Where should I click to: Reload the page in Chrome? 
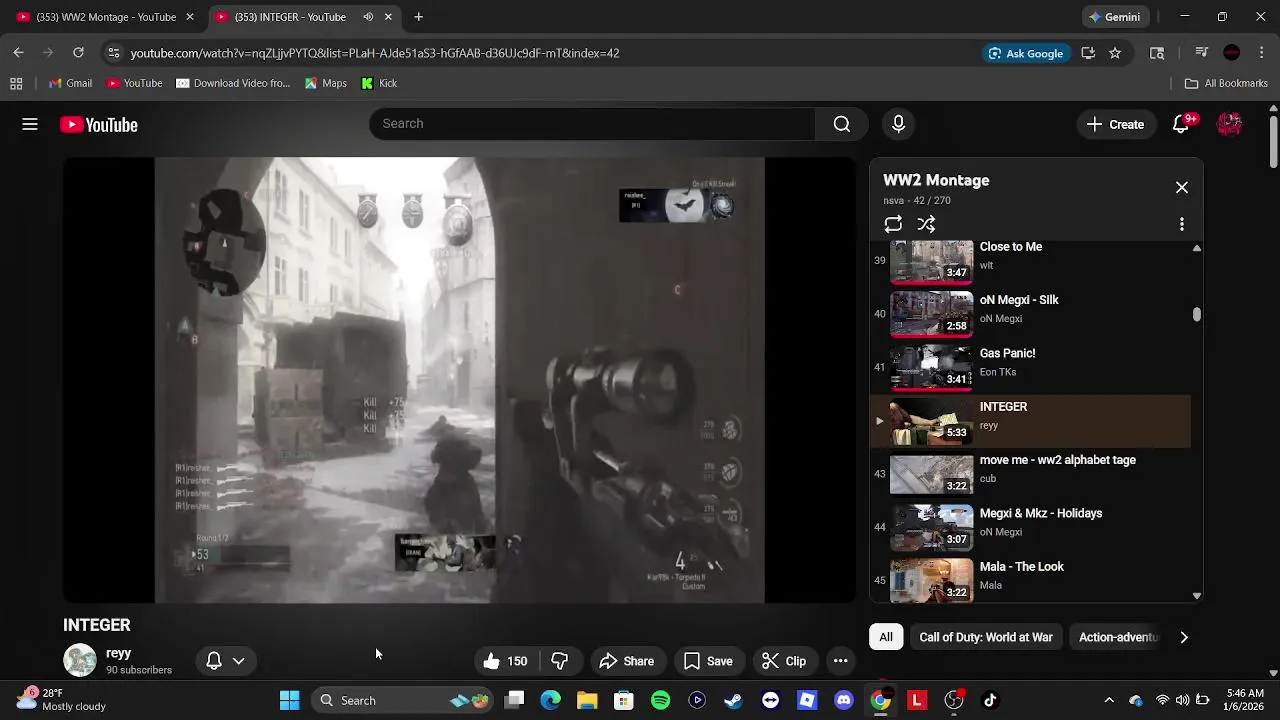point(78,53)
